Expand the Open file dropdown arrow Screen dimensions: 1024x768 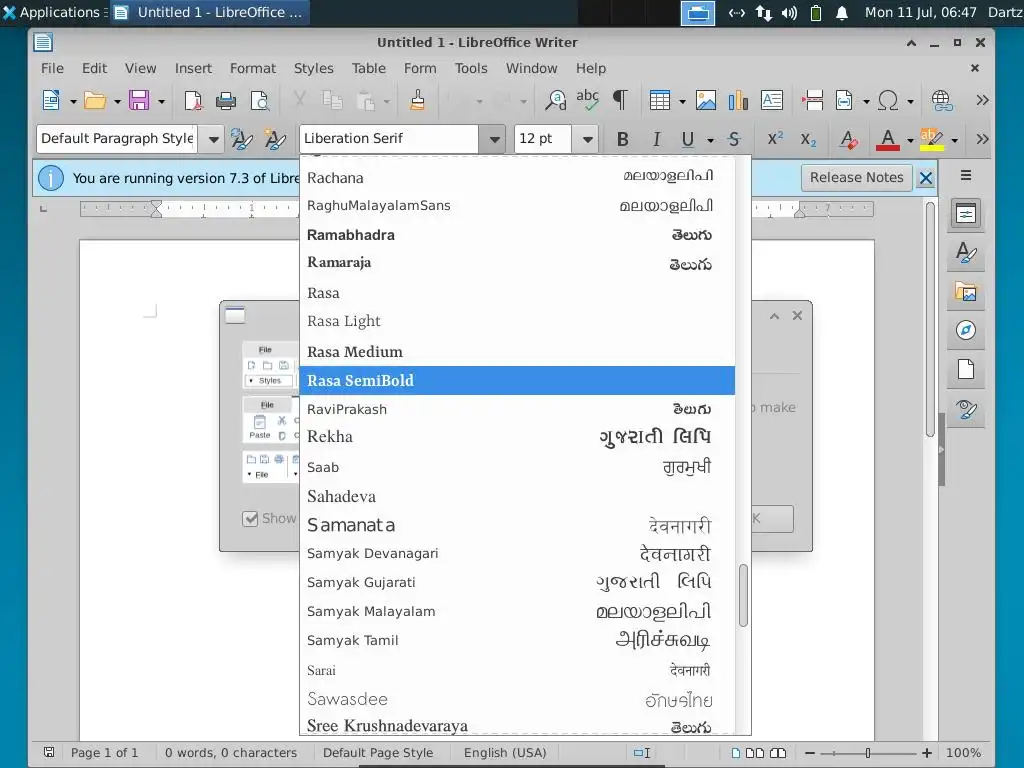118,101
